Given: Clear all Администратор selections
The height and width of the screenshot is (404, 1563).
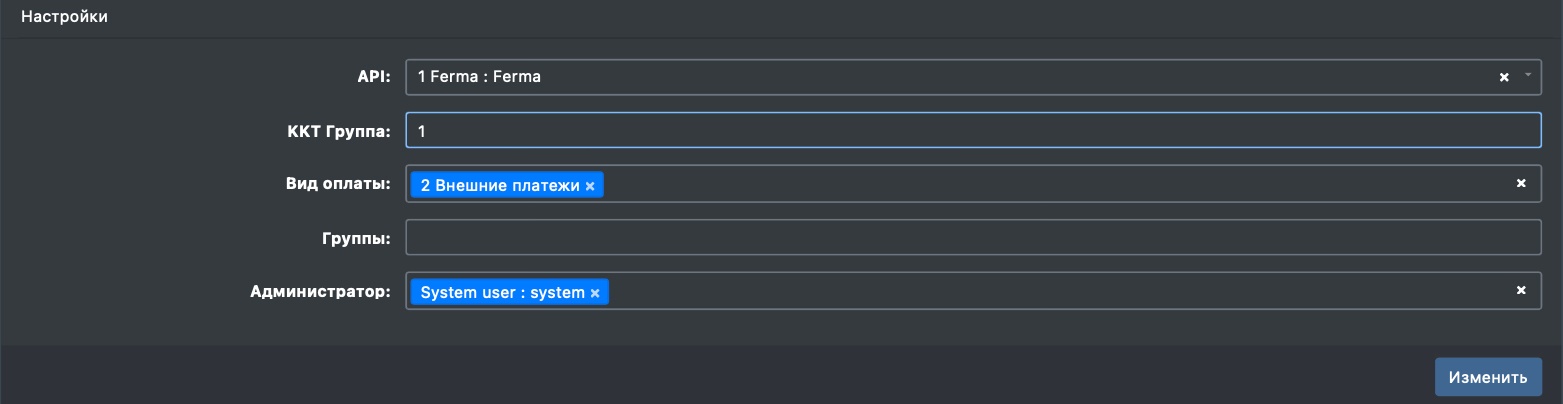Looking at the screenshot, I should pyautogui.click(x=1521, y=290).
